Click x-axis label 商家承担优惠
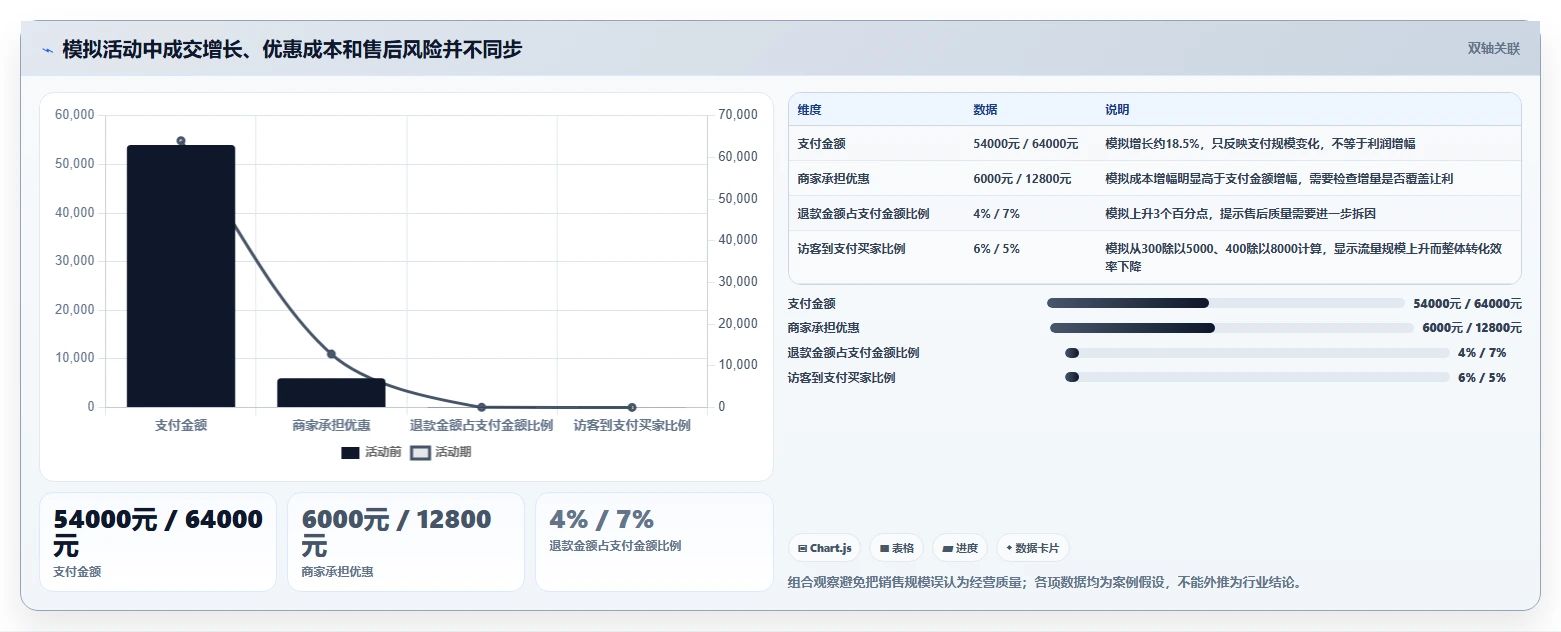Screen dimensions: 1561x632 331,425
